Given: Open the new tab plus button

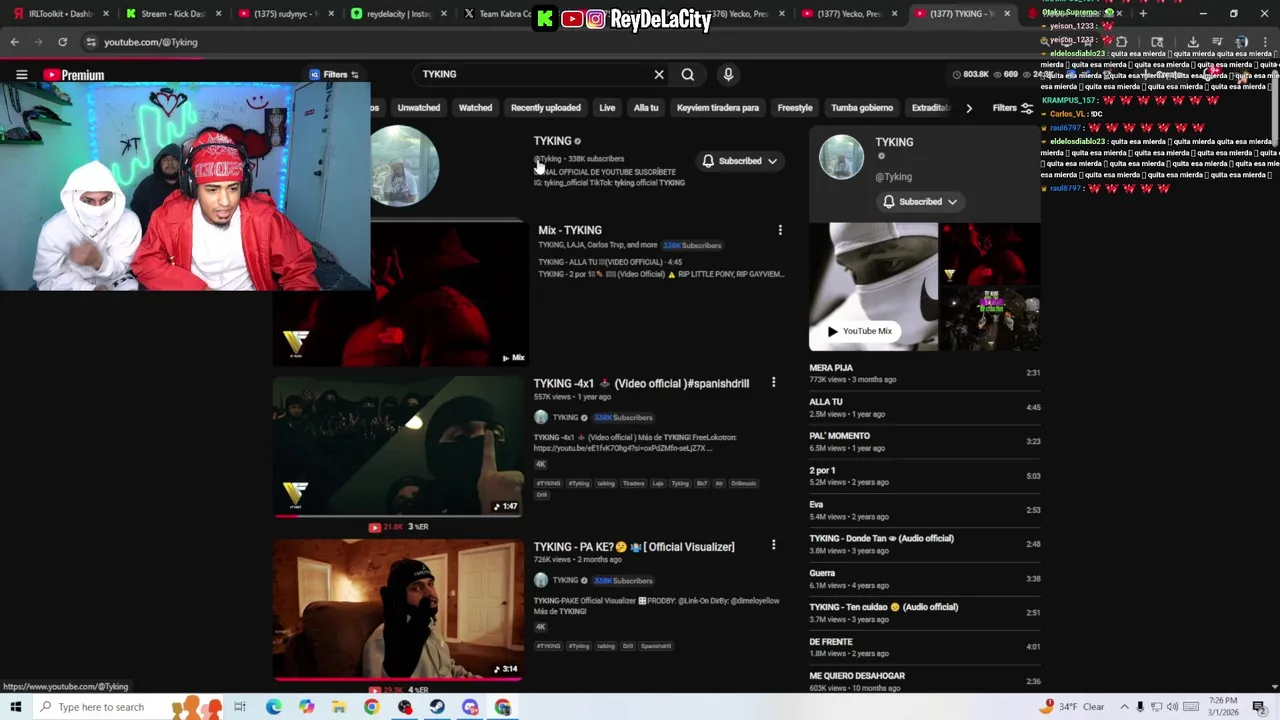Looking at the screenshot, I should 1143,14.
